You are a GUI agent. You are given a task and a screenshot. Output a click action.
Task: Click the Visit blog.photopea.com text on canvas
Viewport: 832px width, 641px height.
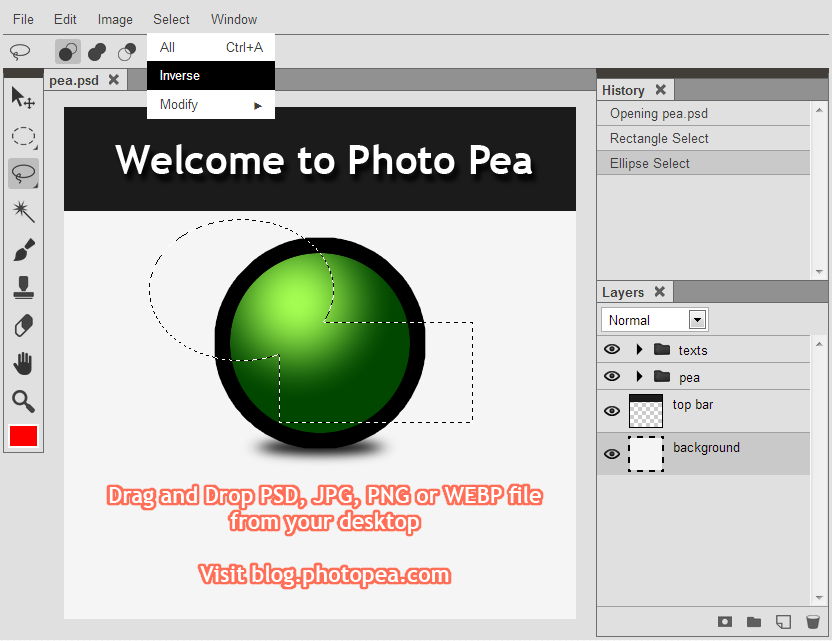pos(324,575)
